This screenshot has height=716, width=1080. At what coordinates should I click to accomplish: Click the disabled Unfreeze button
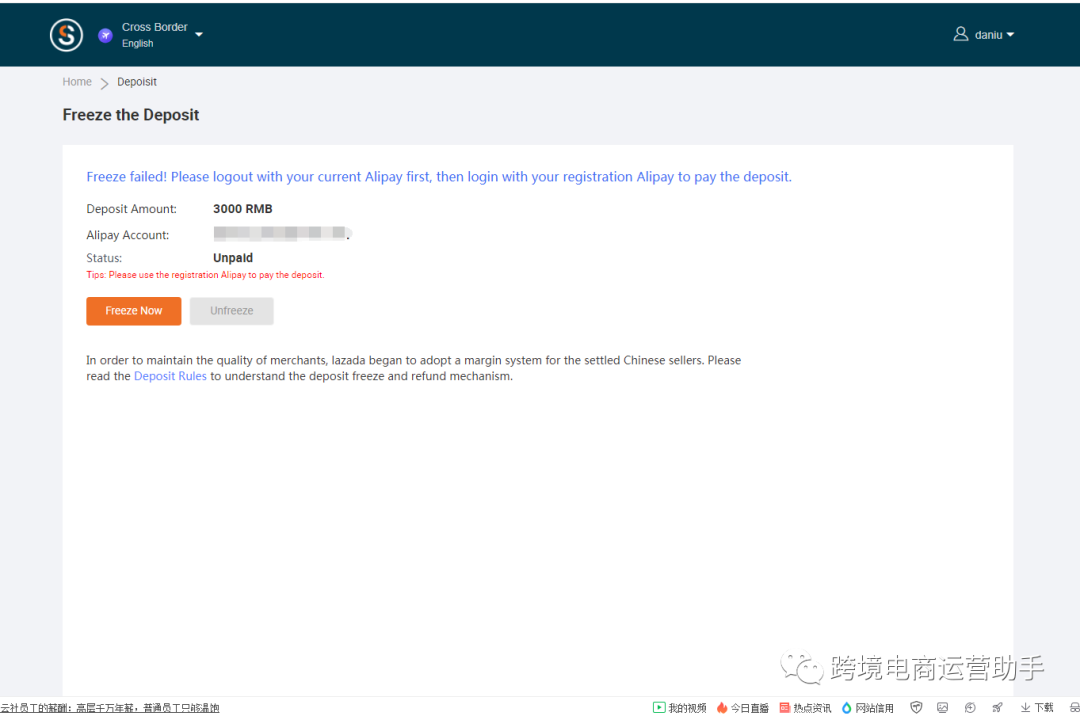(231, 310)
